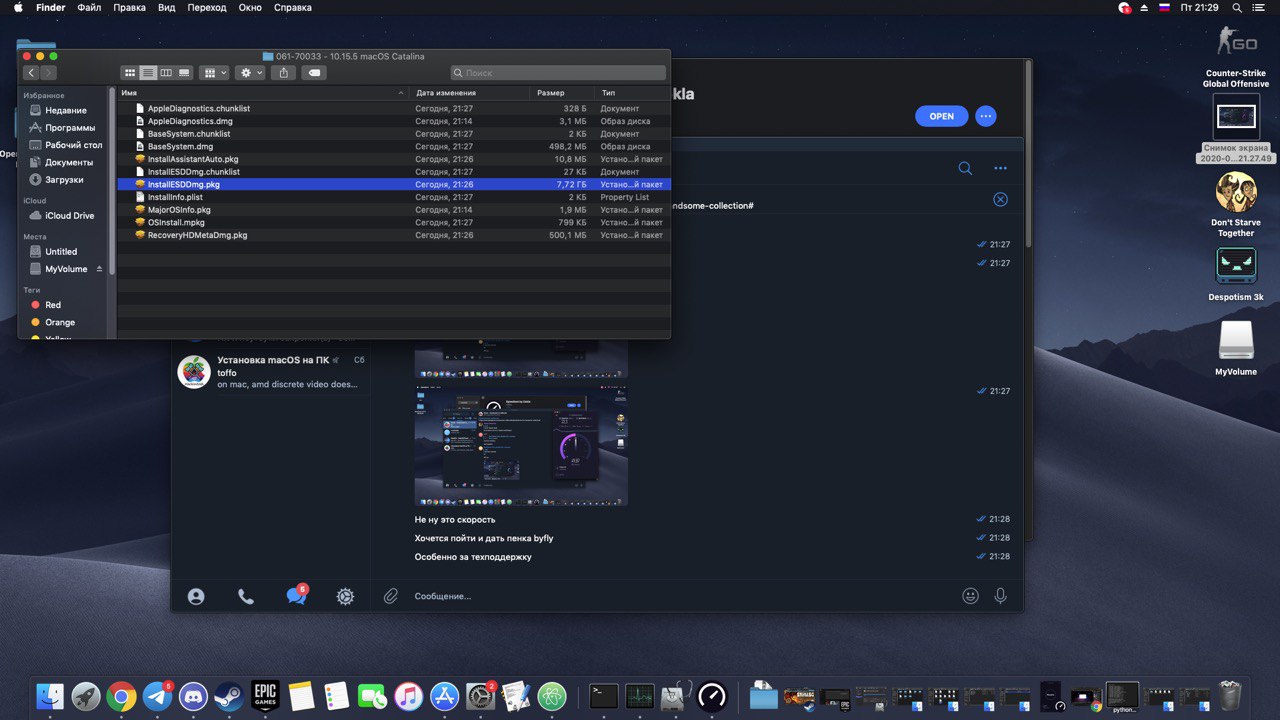This screenshot has width=1280, height=720.
Task: Record a voice message in Telegram
Action: 1000,595
